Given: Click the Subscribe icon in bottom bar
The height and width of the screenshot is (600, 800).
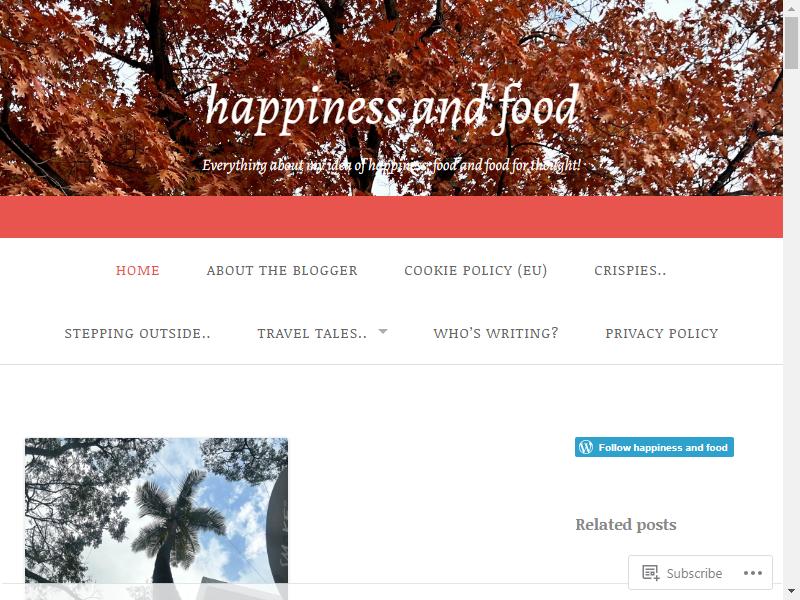Looking at the screenshot, I should tap(651, 573).
